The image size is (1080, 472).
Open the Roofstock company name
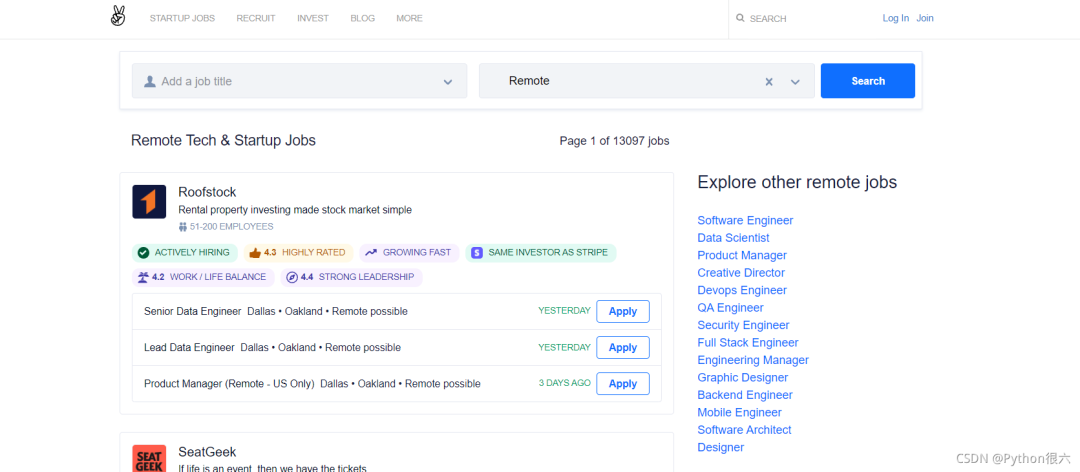207,192
